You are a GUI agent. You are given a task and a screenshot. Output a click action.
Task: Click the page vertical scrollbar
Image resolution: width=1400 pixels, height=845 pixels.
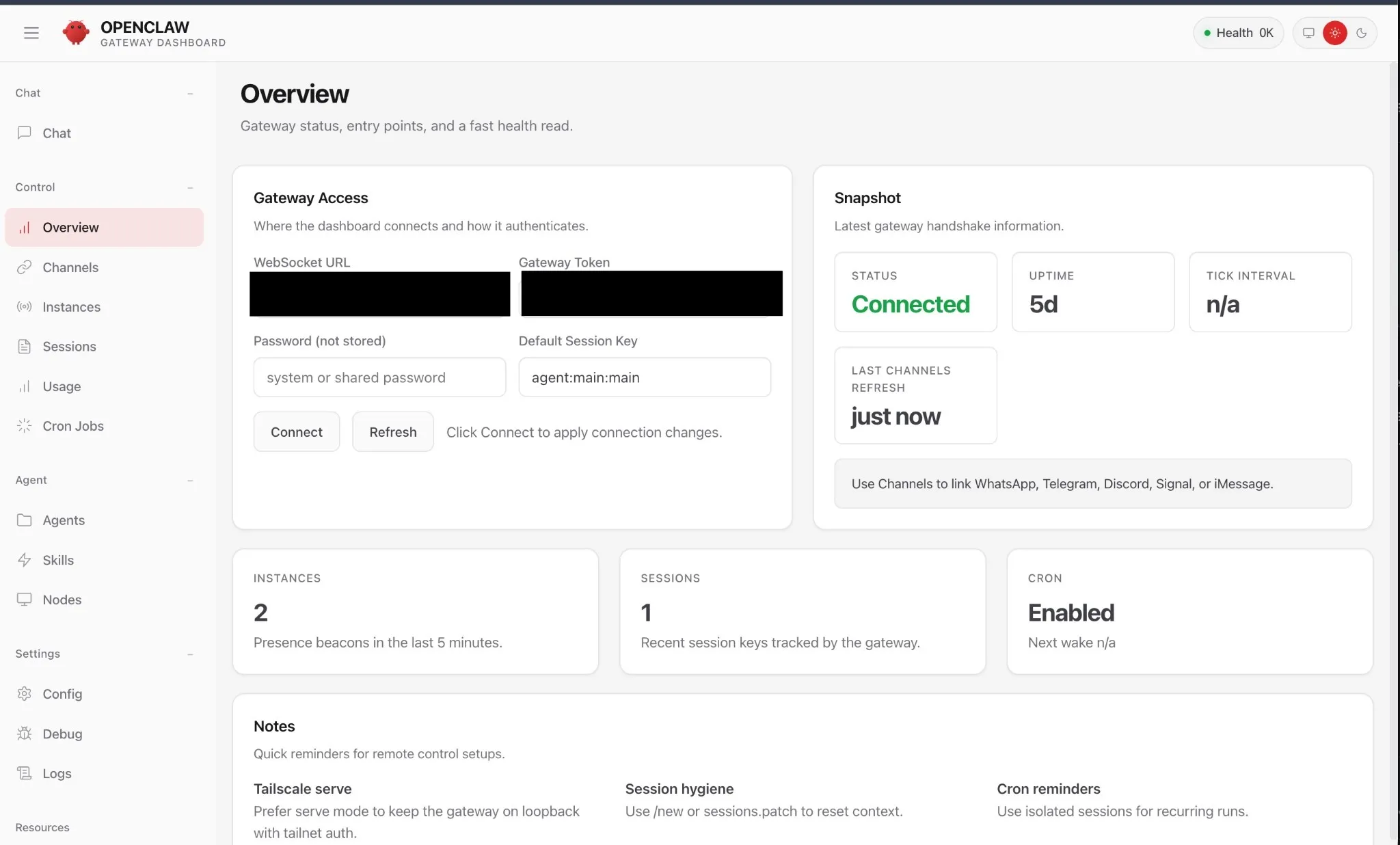[1394, 451]
